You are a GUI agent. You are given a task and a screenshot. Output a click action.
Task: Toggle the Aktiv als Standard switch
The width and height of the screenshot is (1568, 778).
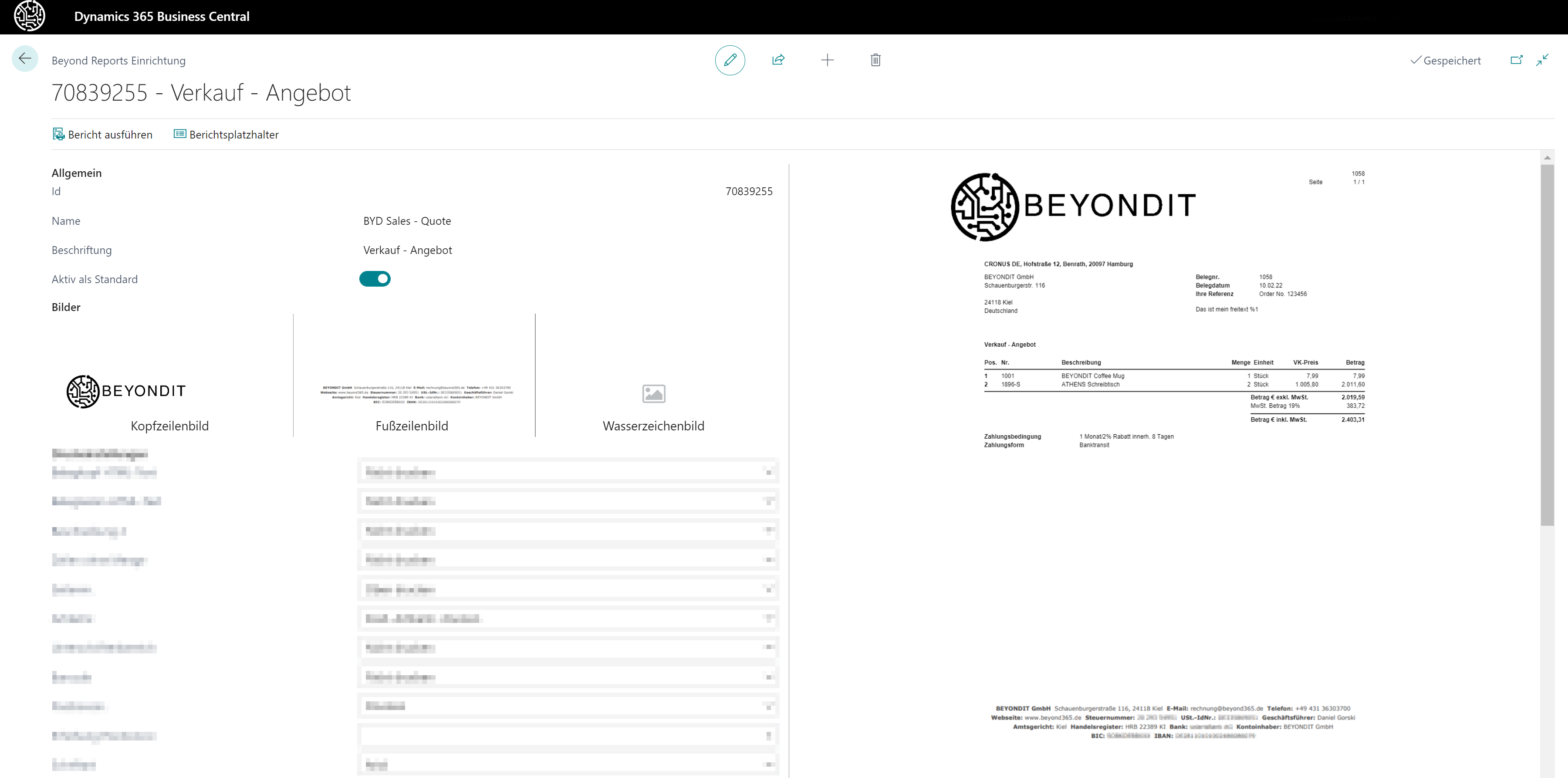pos(374,279)
